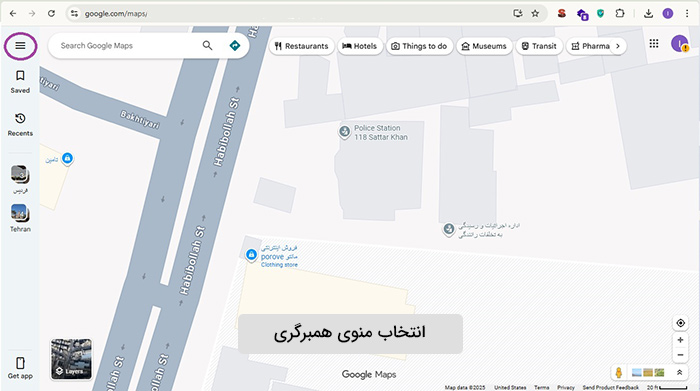Viewport: 700px width, 391px height.
Task: Select the Pharmacies chip
Action: [x=589, y=46]
